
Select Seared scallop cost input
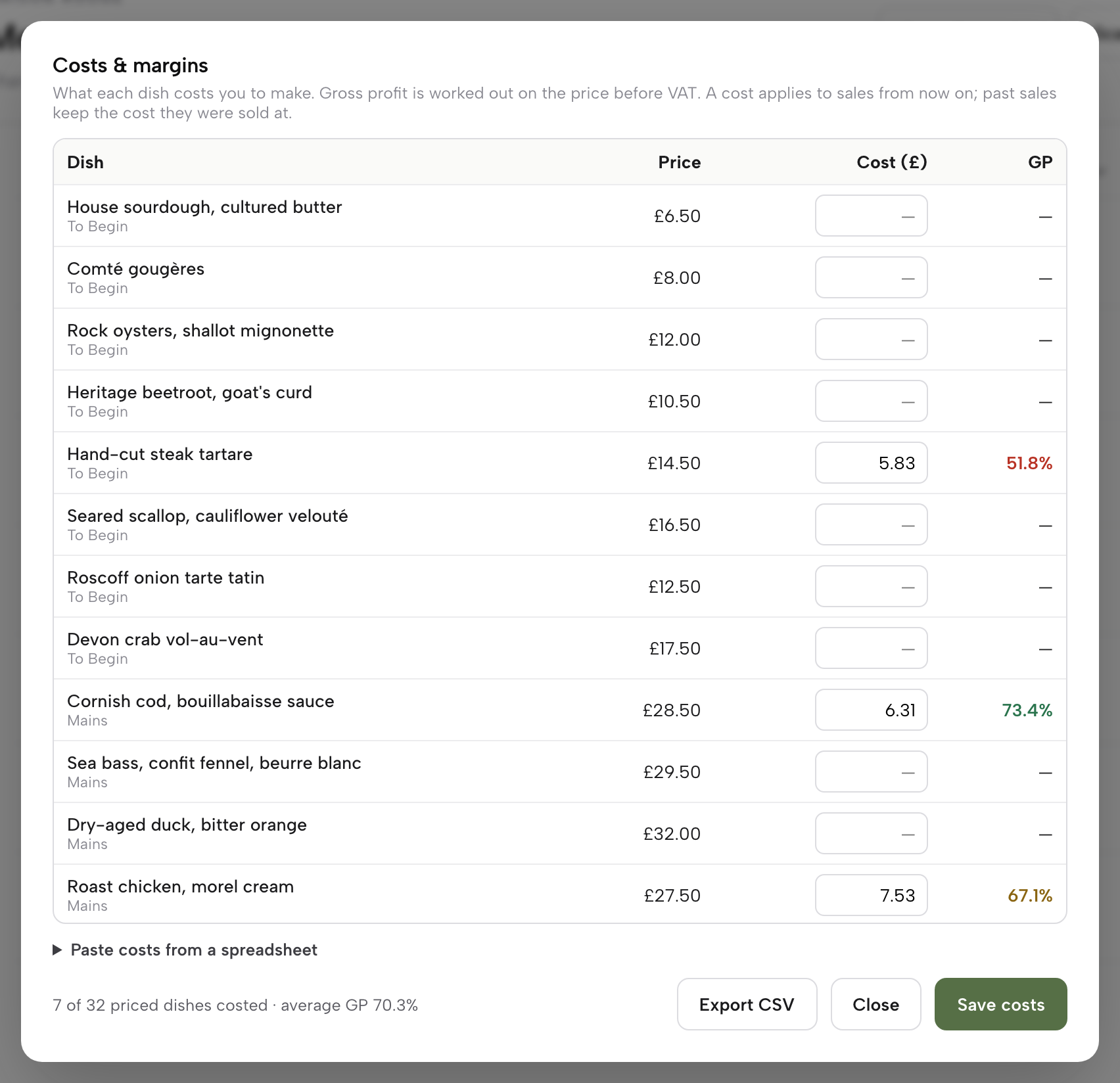[871, 524]
